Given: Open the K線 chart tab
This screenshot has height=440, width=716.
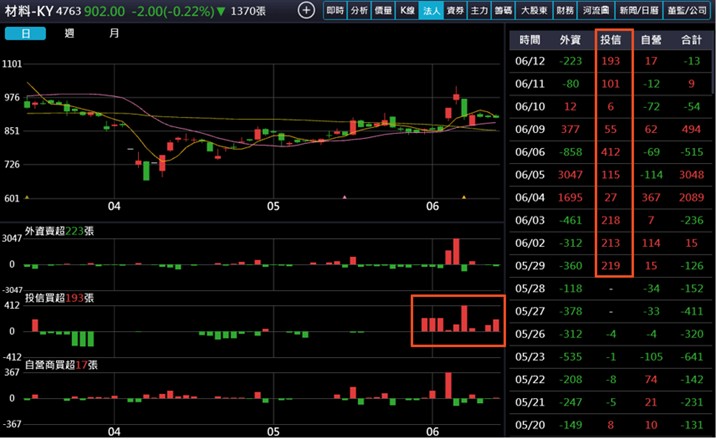Looking at the screenshot, I should pyautogui.click(x=407, y=10).
